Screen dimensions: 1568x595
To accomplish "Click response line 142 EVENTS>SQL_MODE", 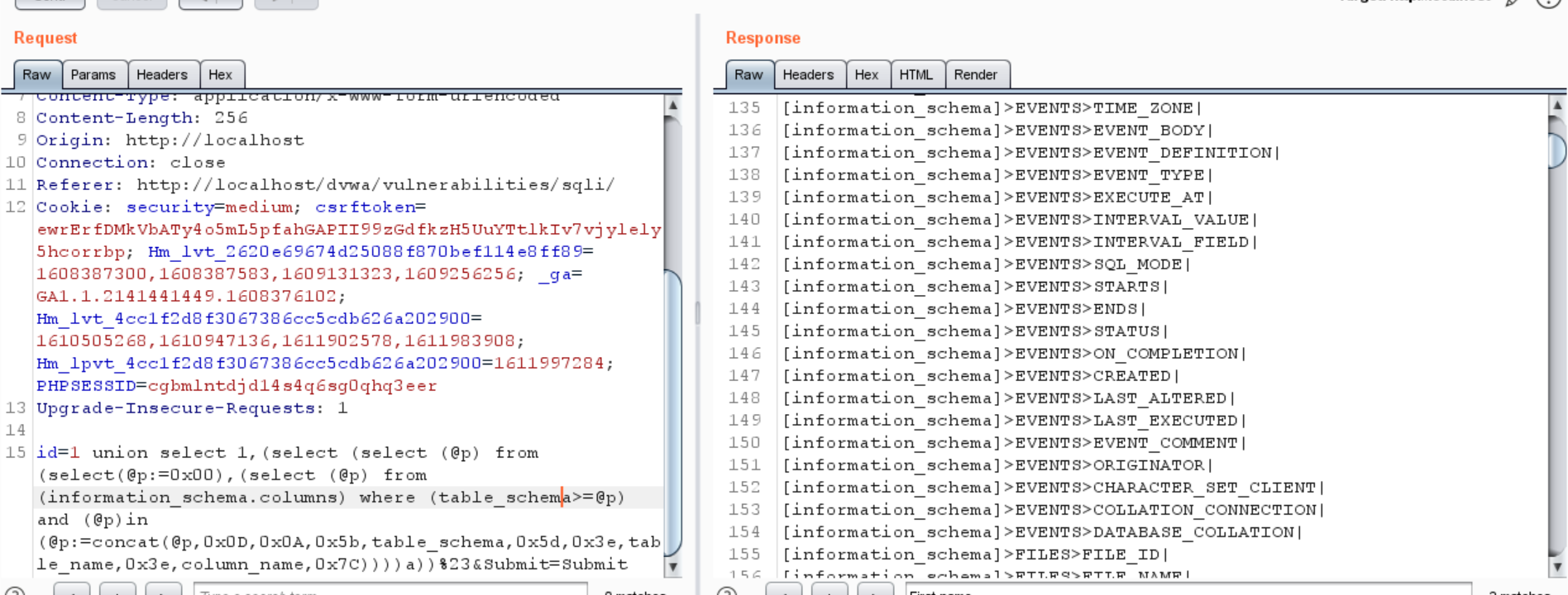I will point(987,264).
